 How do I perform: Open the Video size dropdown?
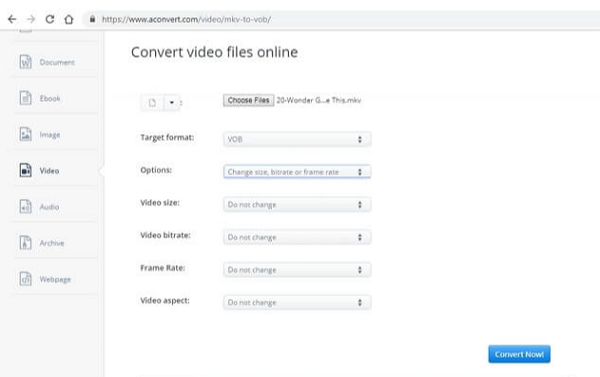point(297,205)
